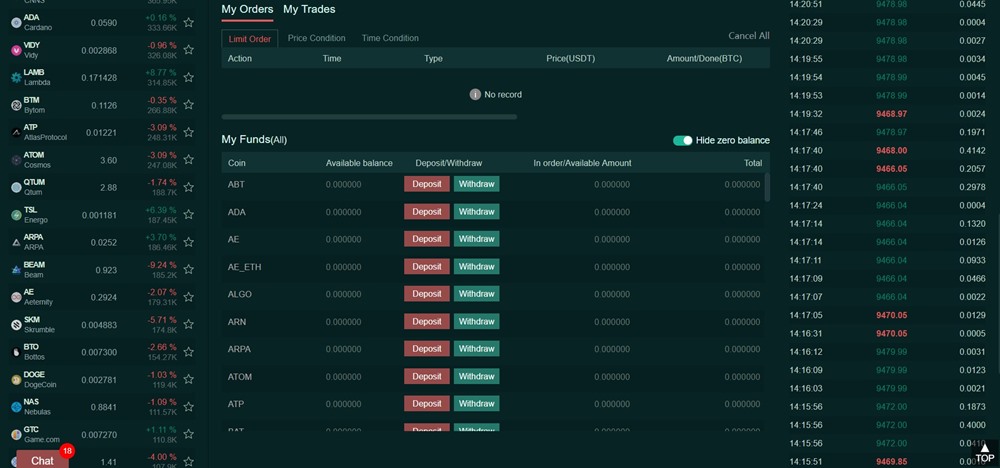
Task: Toggle Hide zero balance switch
Action: 683,141
